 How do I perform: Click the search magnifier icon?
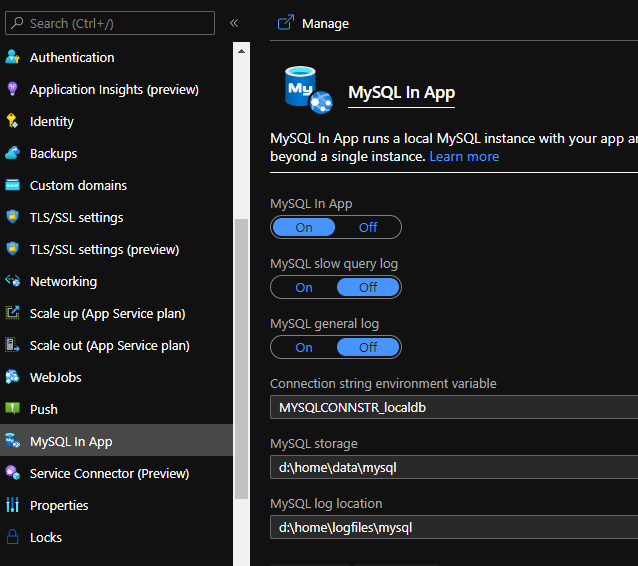tap(17, 23)
